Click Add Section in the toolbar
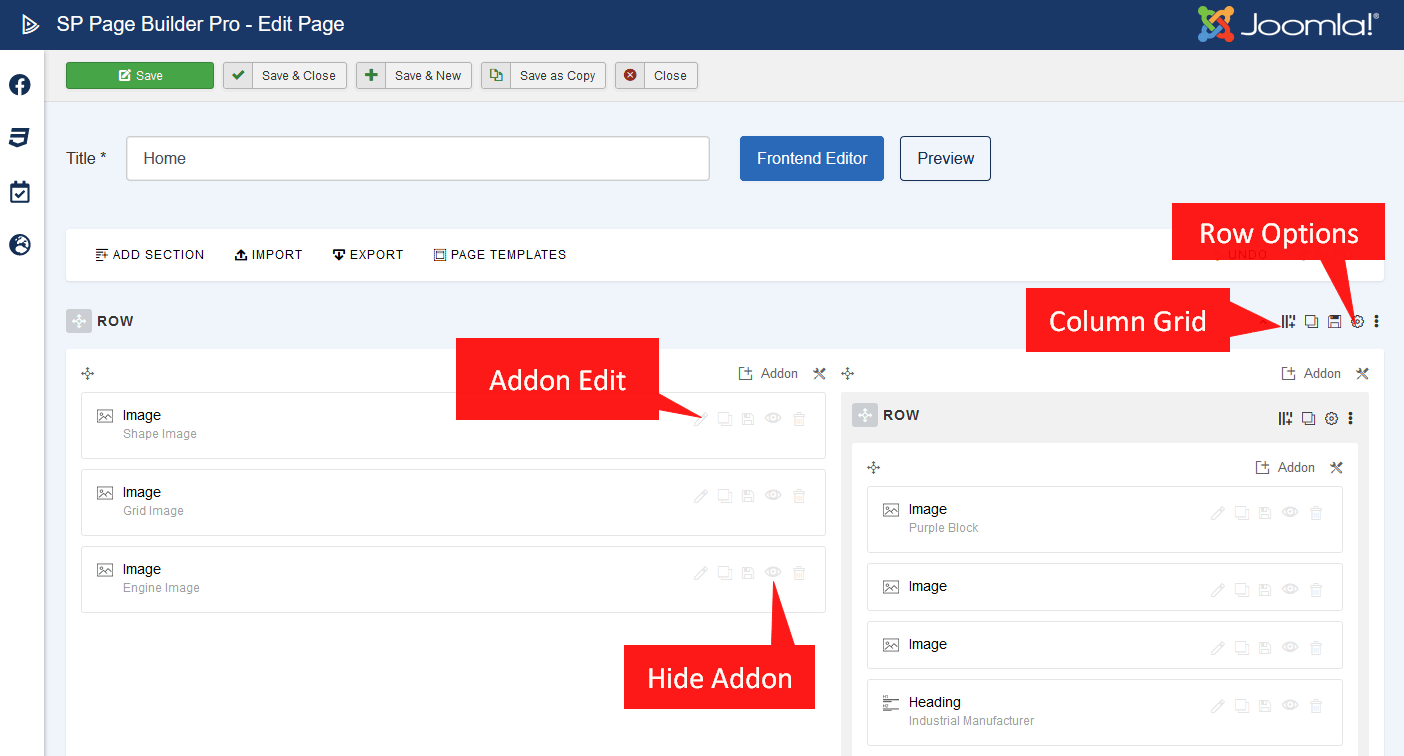 pos(150,255)
